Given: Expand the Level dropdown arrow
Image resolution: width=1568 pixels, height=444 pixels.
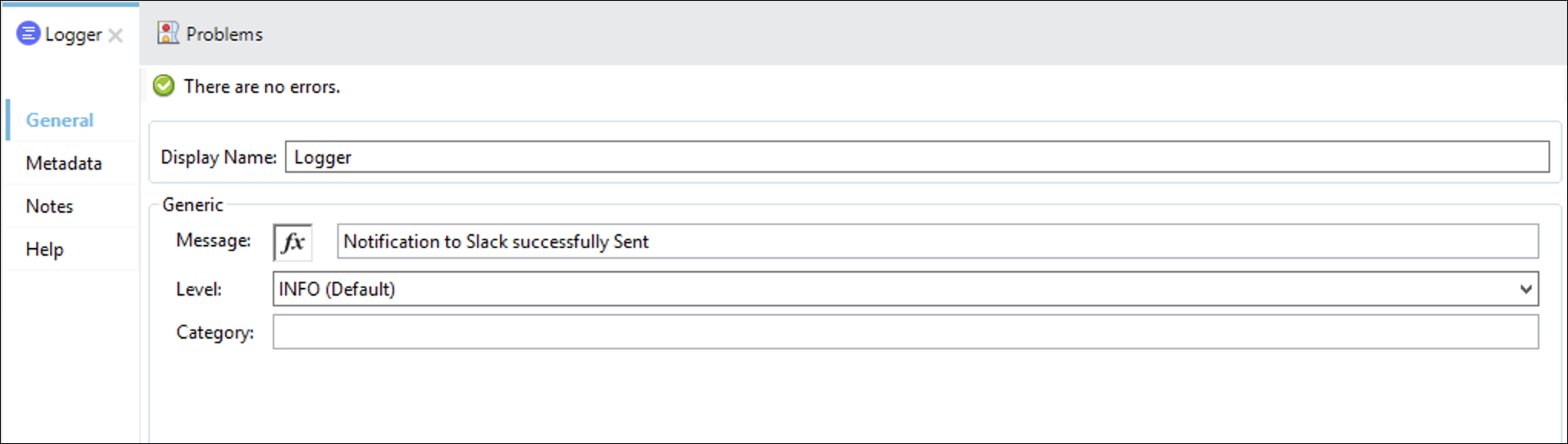Looking at the screenshot, I should 1526,289.
